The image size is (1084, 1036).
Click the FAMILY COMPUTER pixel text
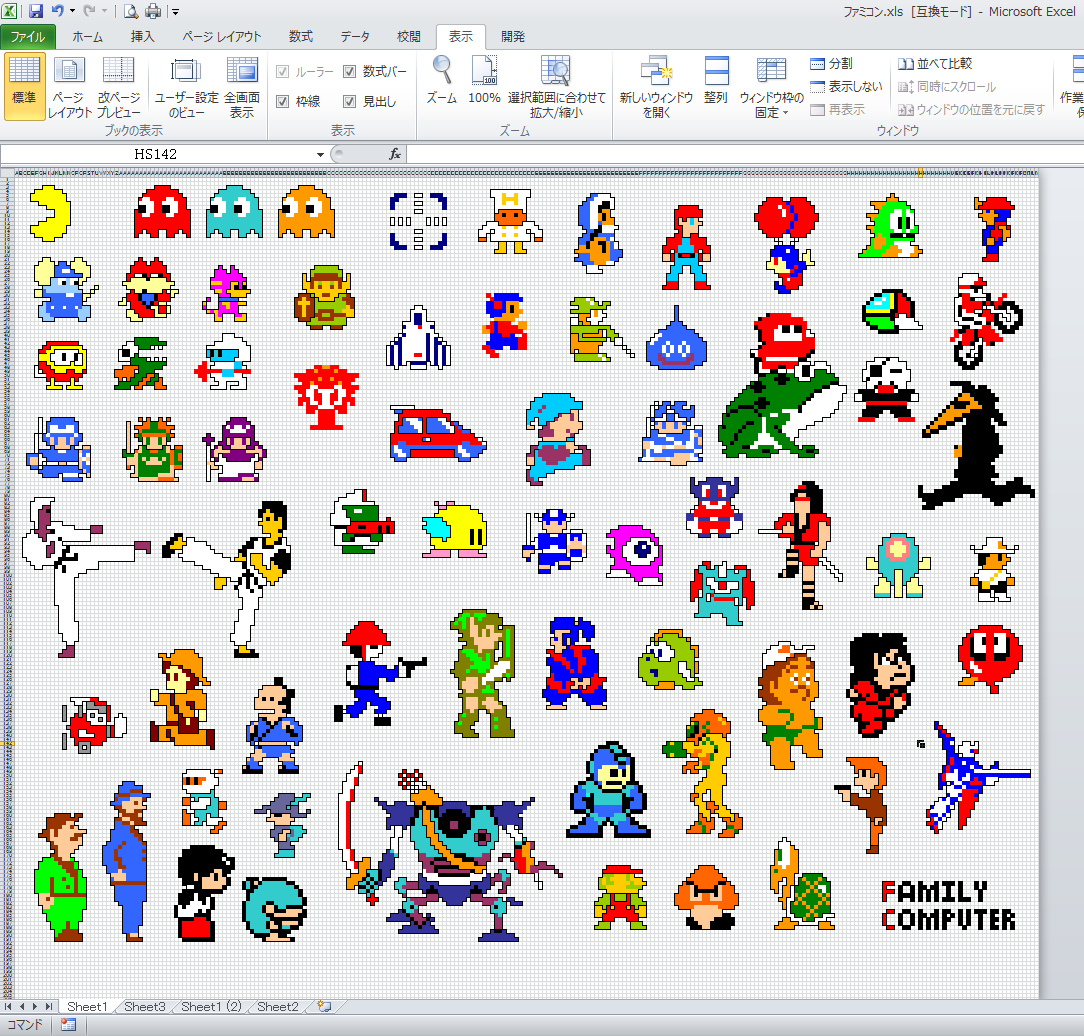[x=948, y=905]
